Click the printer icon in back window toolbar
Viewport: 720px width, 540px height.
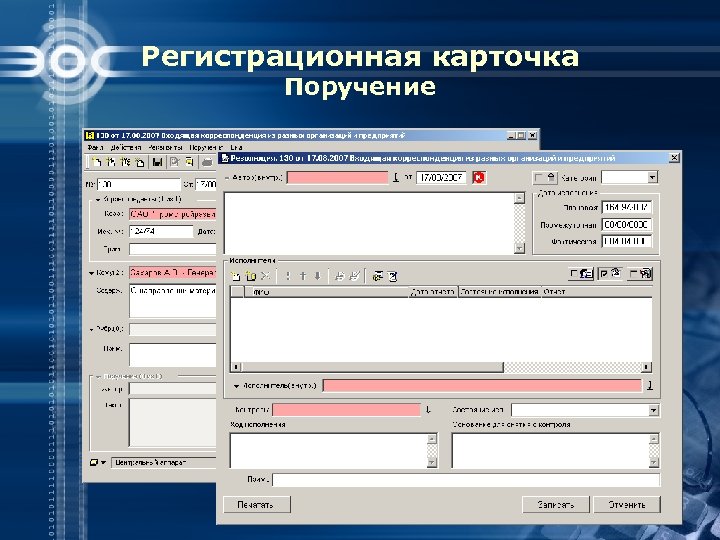(208, 162)
